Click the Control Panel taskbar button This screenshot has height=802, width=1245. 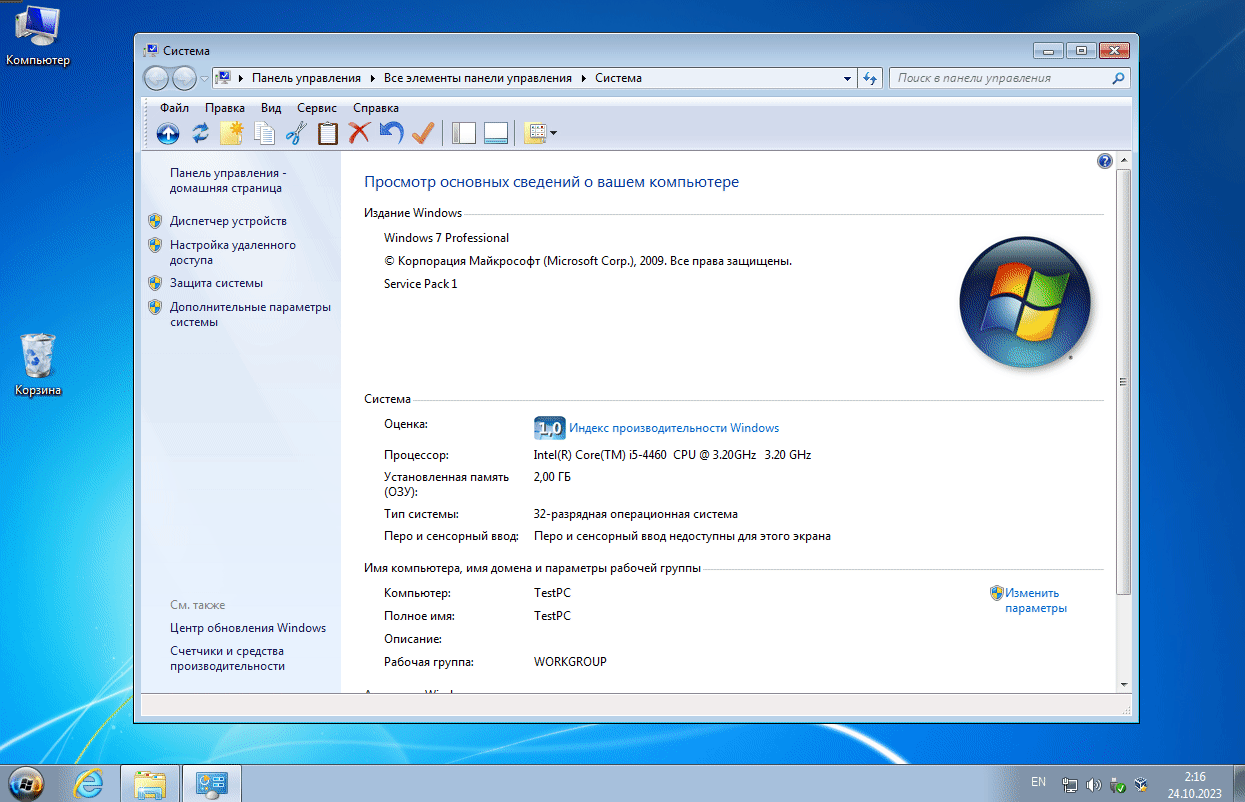tap(212, 783)
